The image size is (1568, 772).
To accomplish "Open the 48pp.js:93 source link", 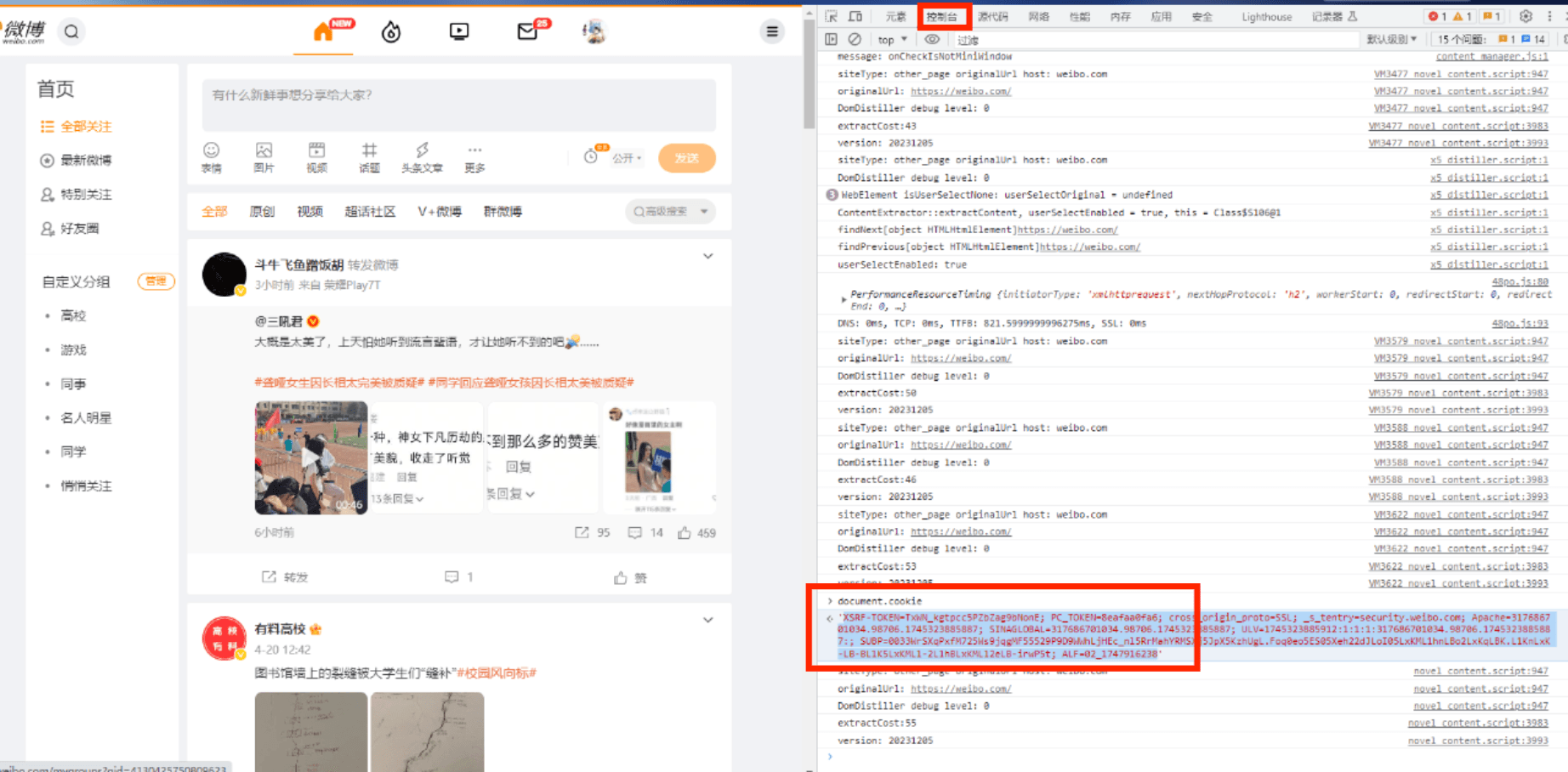I will click(1520, 323).
